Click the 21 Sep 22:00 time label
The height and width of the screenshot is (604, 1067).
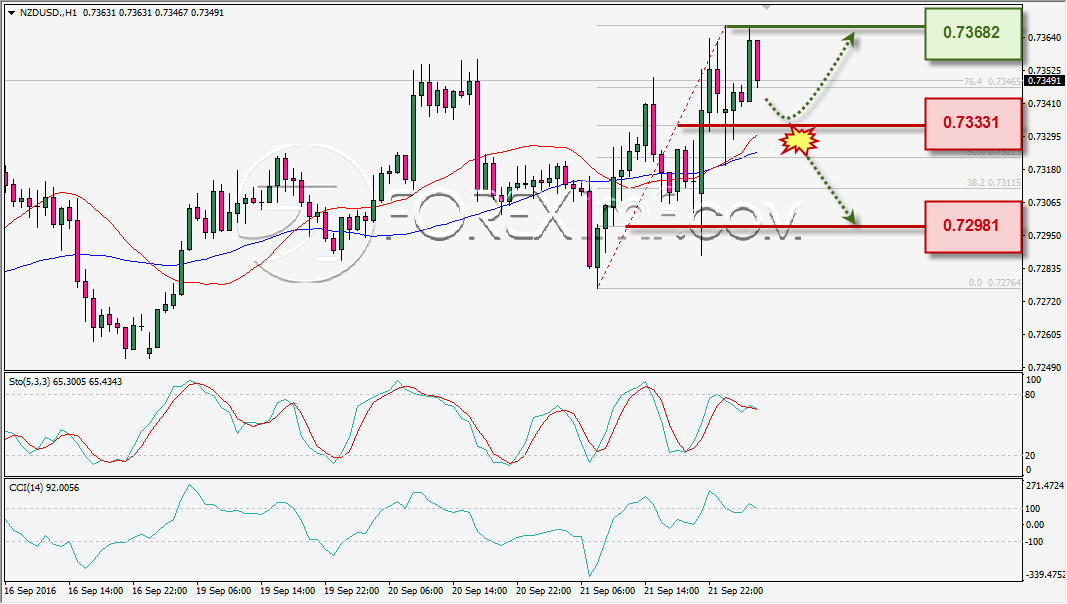tap(735, 590)
